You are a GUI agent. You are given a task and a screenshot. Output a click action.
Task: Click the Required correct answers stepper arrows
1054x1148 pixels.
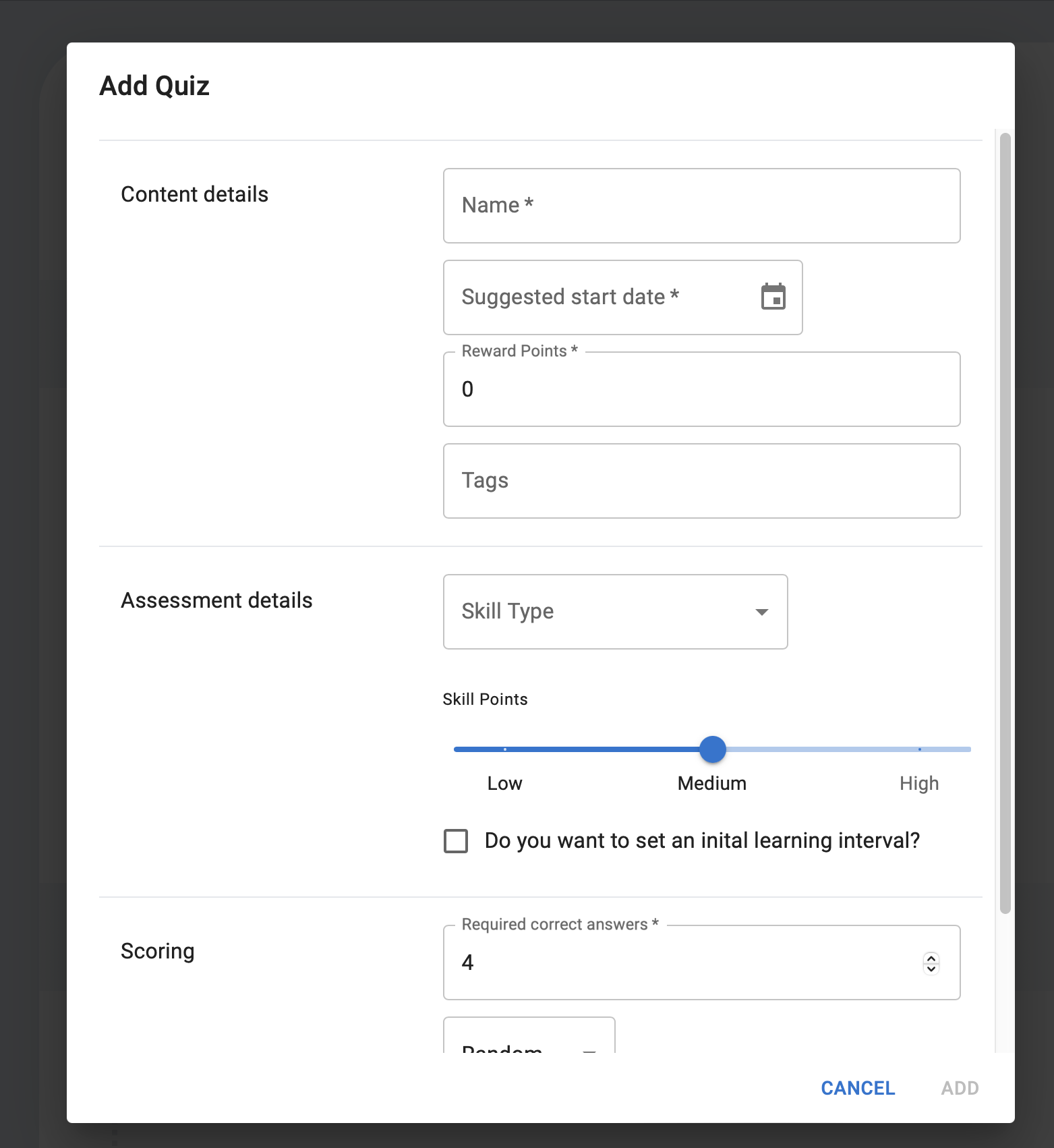coord(931,963)
